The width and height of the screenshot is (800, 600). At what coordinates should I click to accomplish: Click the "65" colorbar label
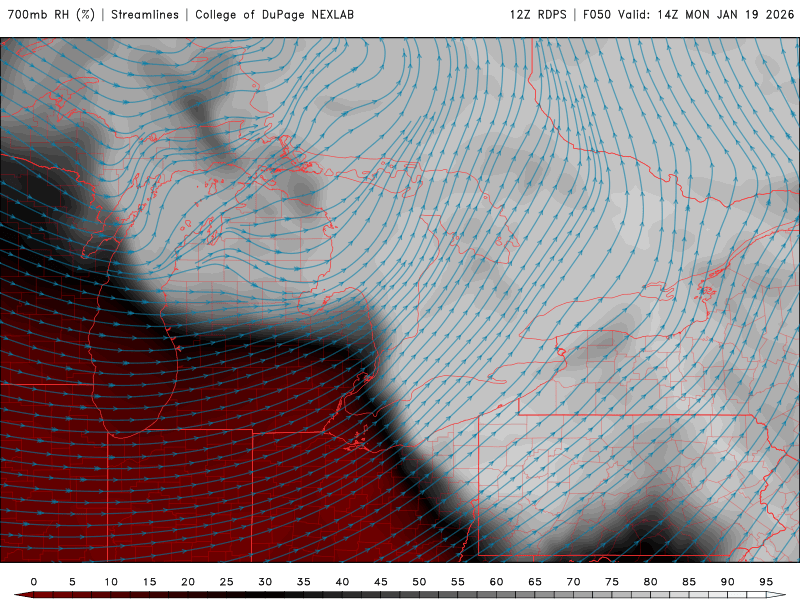point(535,582)
